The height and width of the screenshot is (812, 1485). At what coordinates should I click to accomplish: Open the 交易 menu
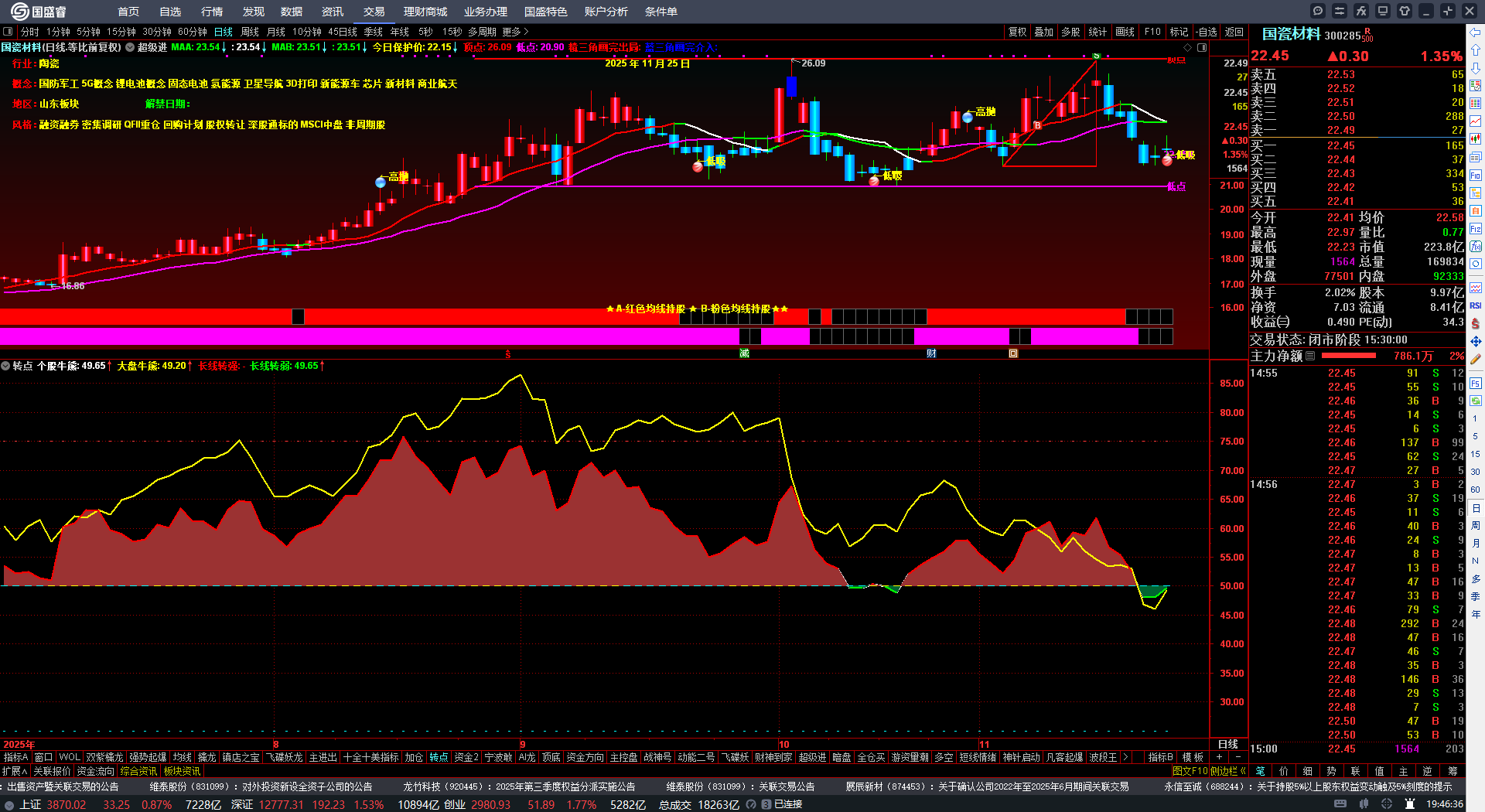[x=374, y=12]
